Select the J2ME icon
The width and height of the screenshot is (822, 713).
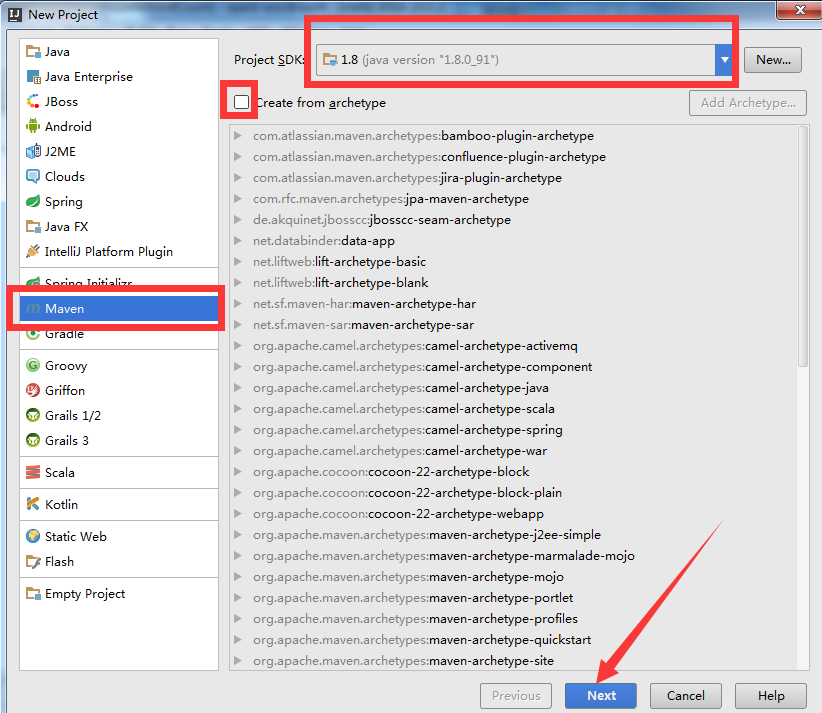pyautogui.click(x=33, y=152)
